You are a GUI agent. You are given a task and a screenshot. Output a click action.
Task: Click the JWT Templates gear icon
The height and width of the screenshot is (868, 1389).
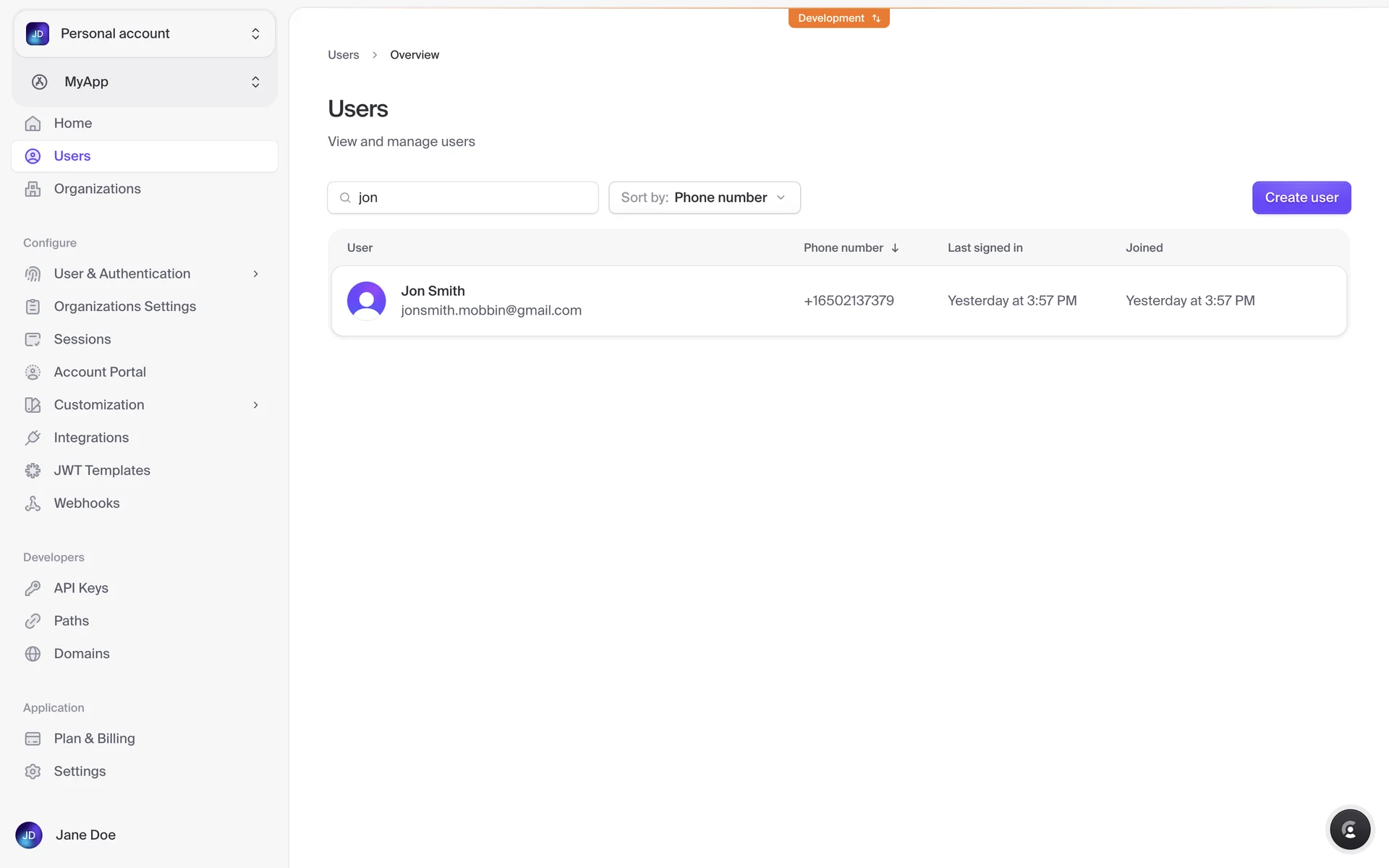coord(33,471)
